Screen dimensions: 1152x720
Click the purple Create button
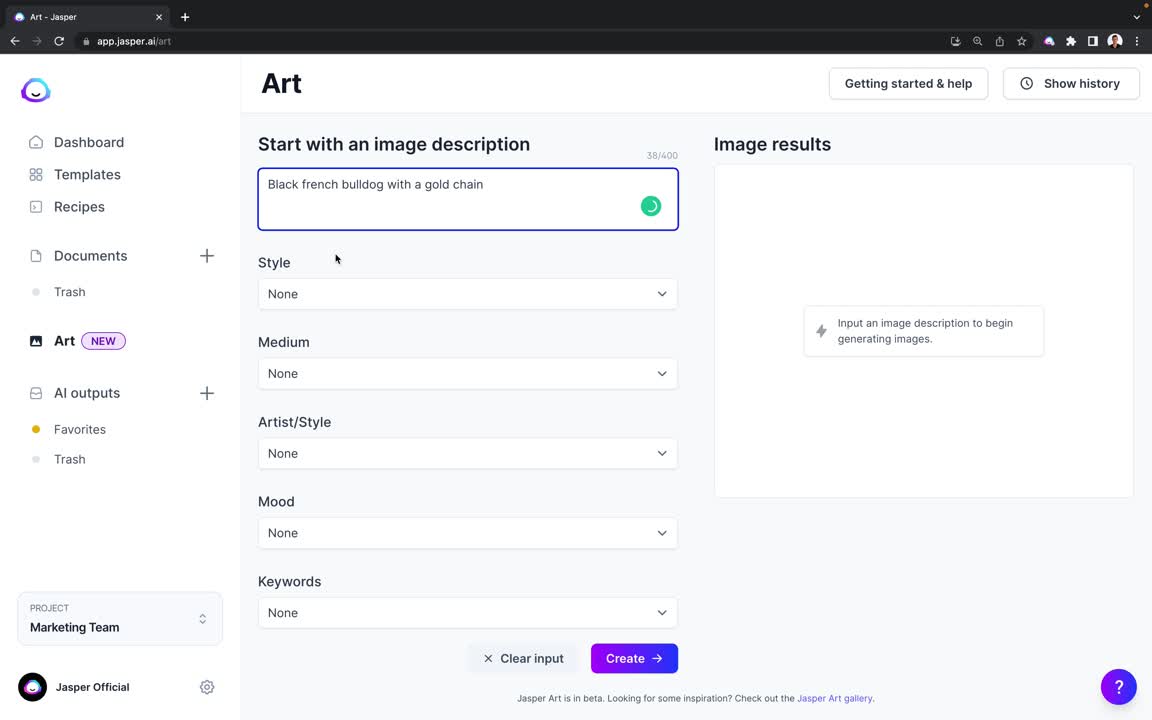tap(634, 658)
